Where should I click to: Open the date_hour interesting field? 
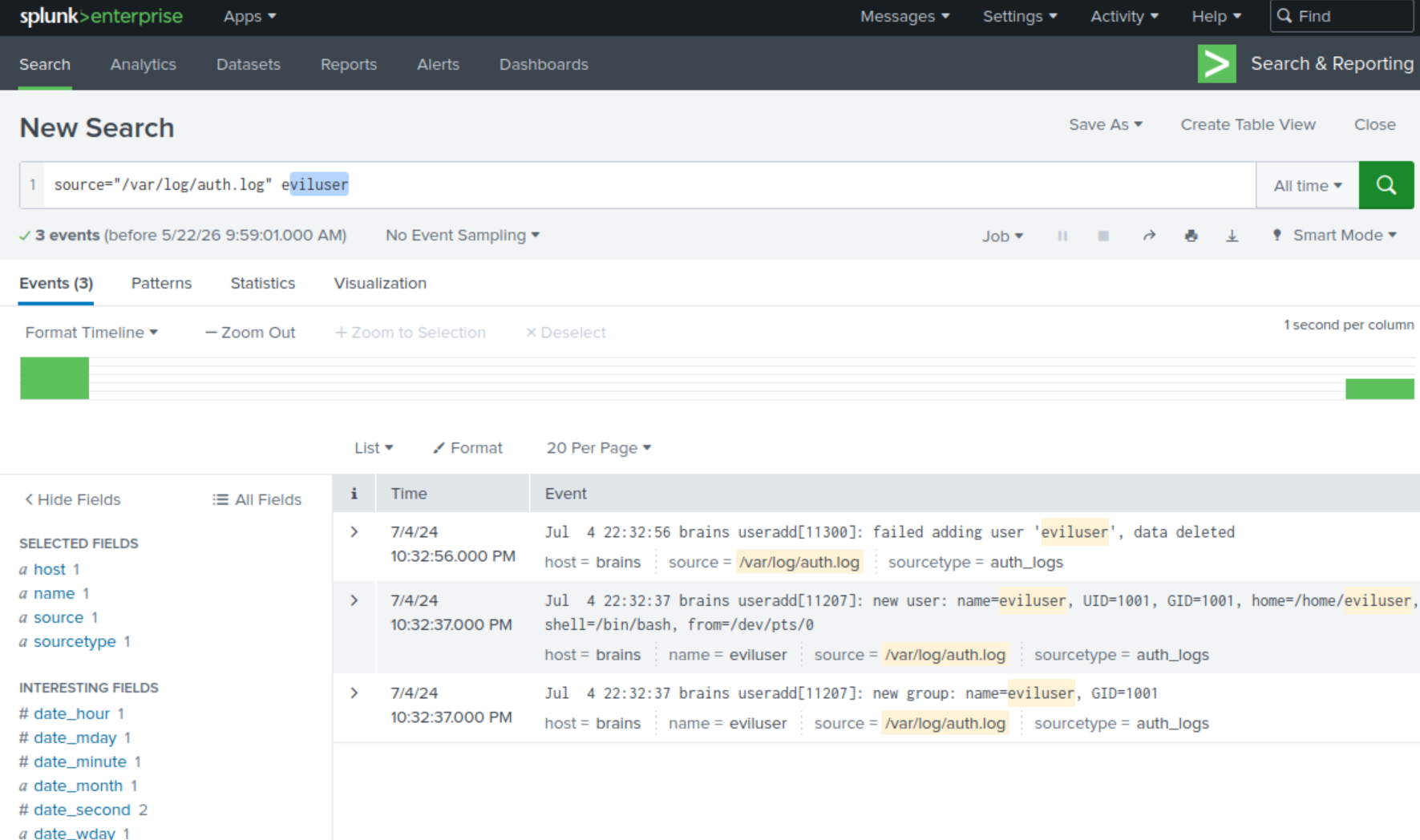(71, 713)
